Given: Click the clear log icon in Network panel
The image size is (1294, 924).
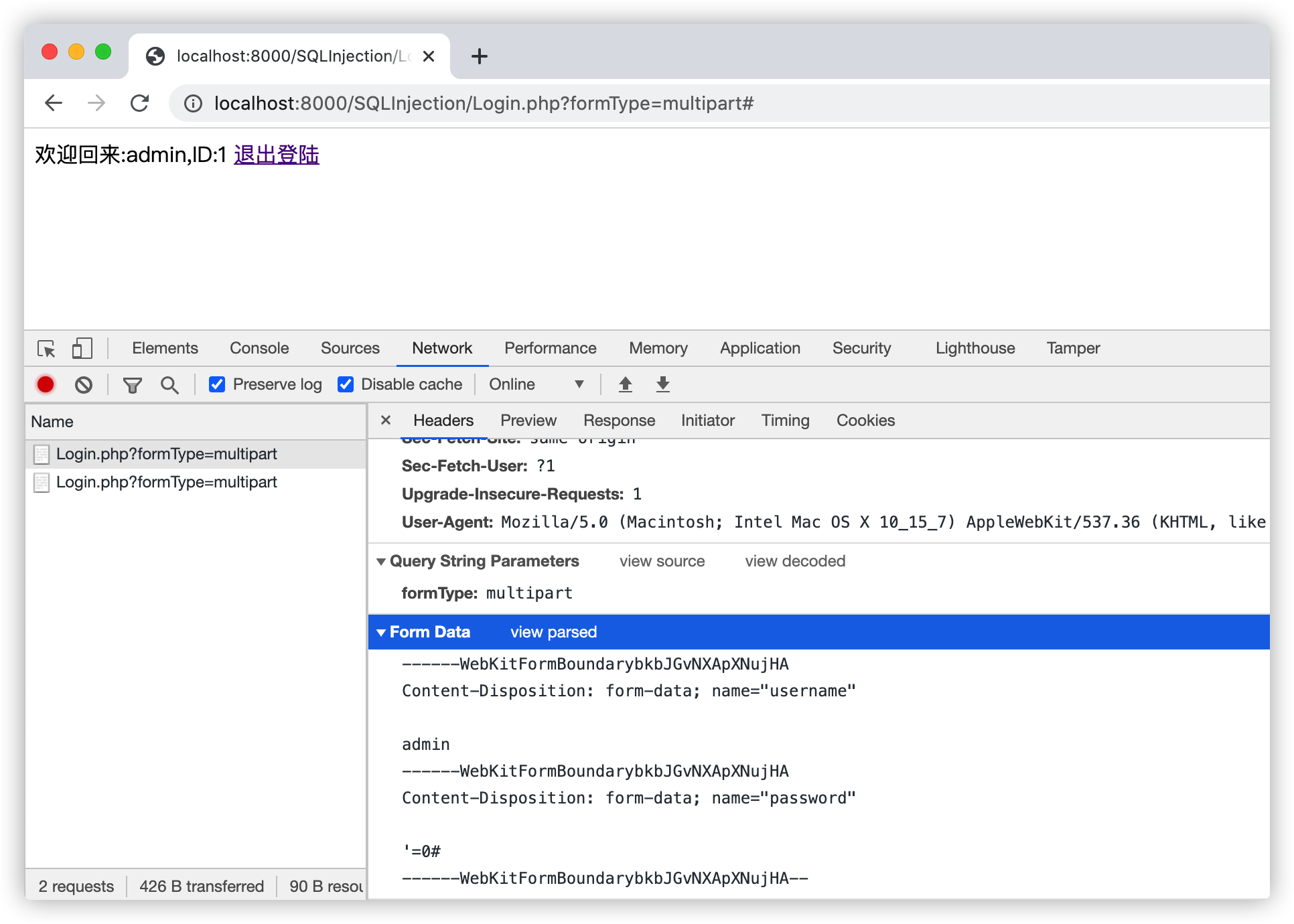Looking at the screenshot, I should click(x=85, y=384).
